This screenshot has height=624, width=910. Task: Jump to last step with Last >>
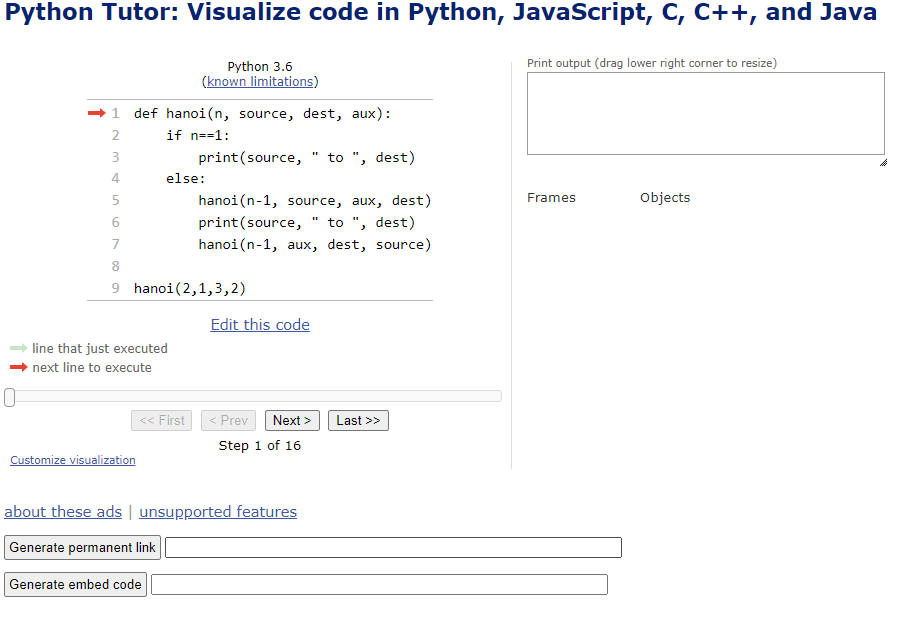tap(358, 420)
